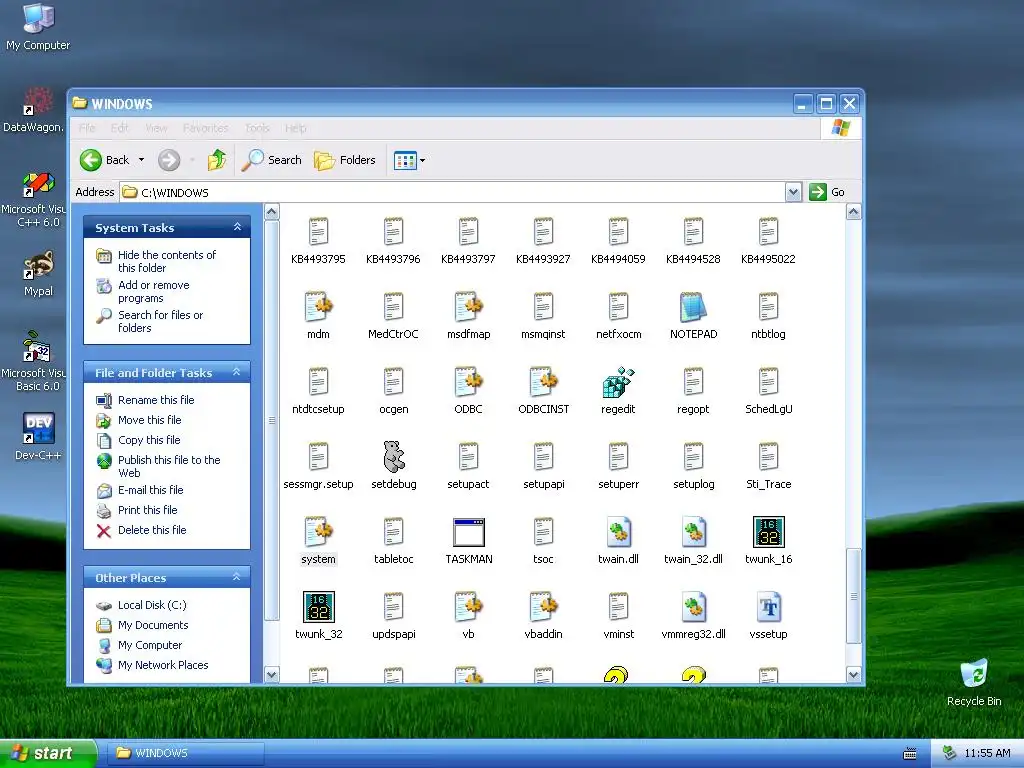The image size is (1024, 768).
Task: Collapse the File and Folder Tasks panel
Action: (237, 372)
